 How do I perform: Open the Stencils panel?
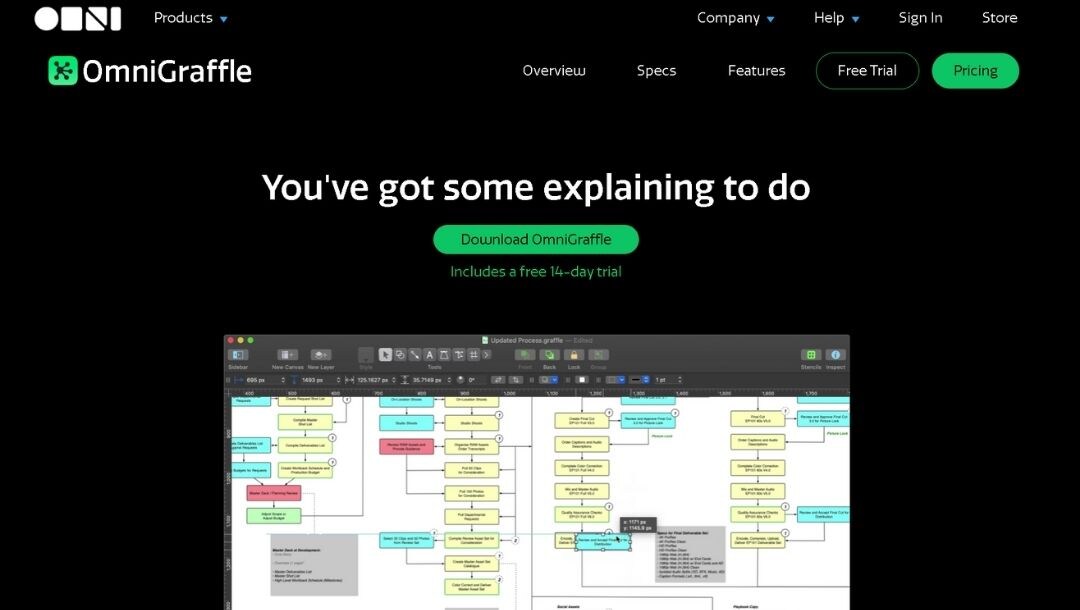(x=810, y=355)
